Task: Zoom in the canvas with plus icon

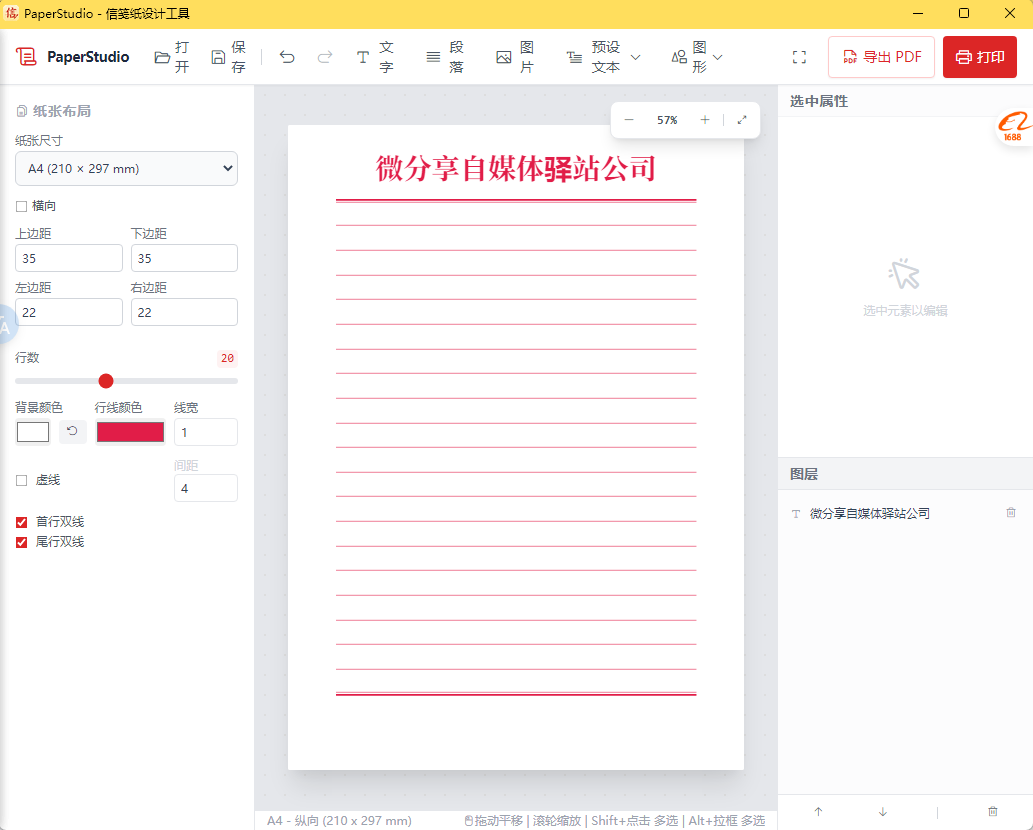Action: (705, 120)
